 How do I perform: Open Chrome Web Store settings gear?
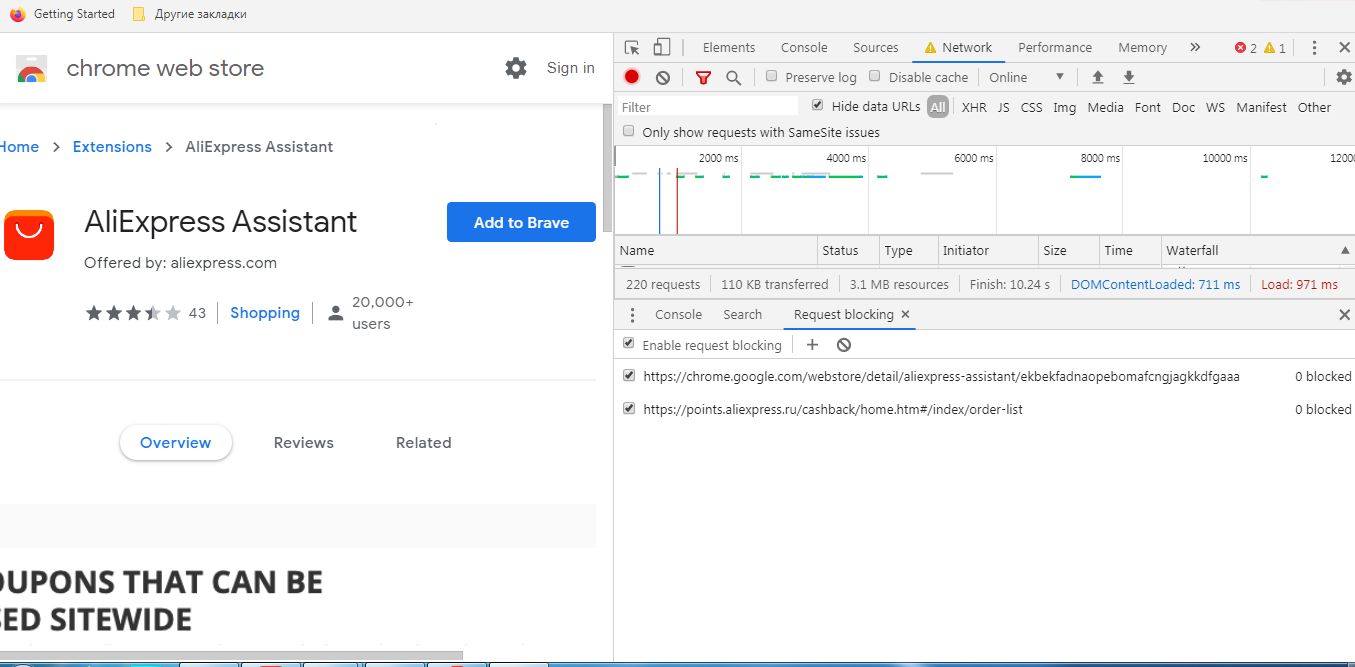pyautogui.click(x=516, y=68)
